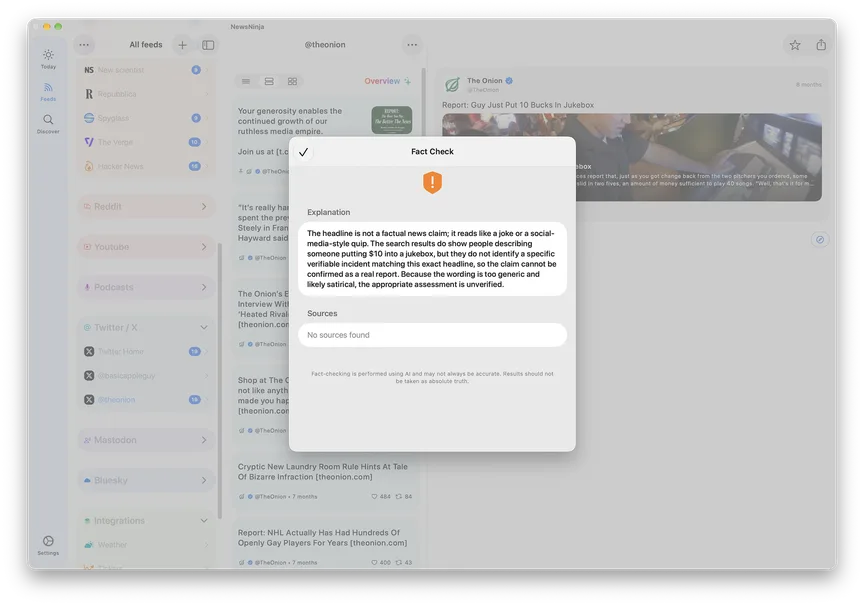The height and width of the screenshot is (603, 860).
Task: Switch to compact list view
Action: (x=246, y=81)
